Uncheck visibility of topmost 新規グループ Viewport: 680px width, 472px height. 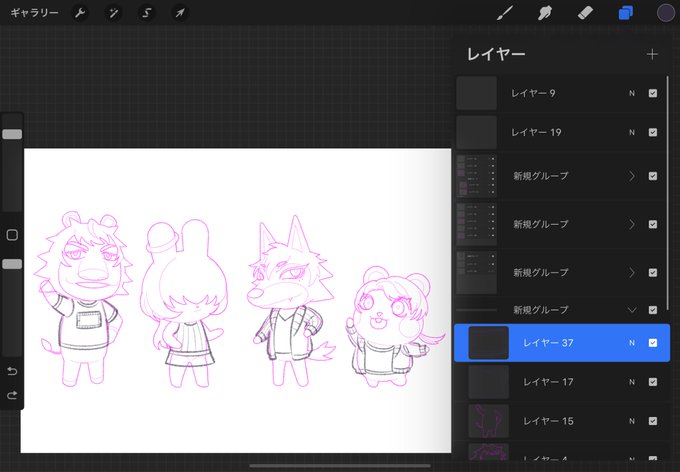pyautogui.click(x=653, y=176)
